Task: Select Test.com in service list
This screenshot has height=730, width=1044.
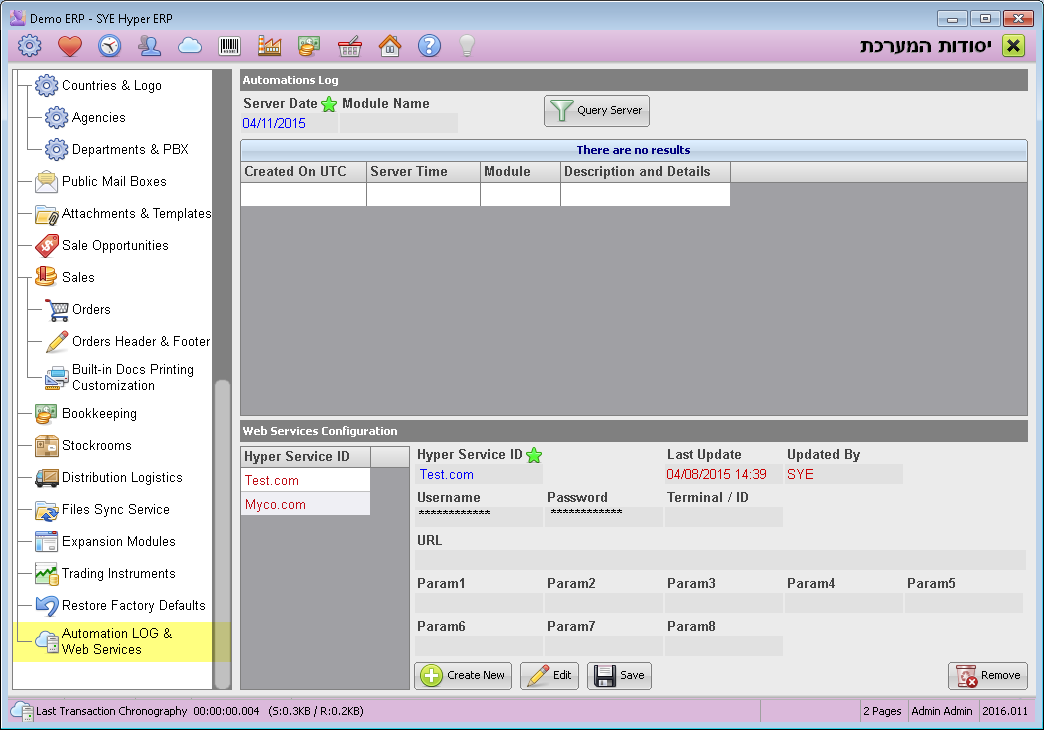Action: 306,480
